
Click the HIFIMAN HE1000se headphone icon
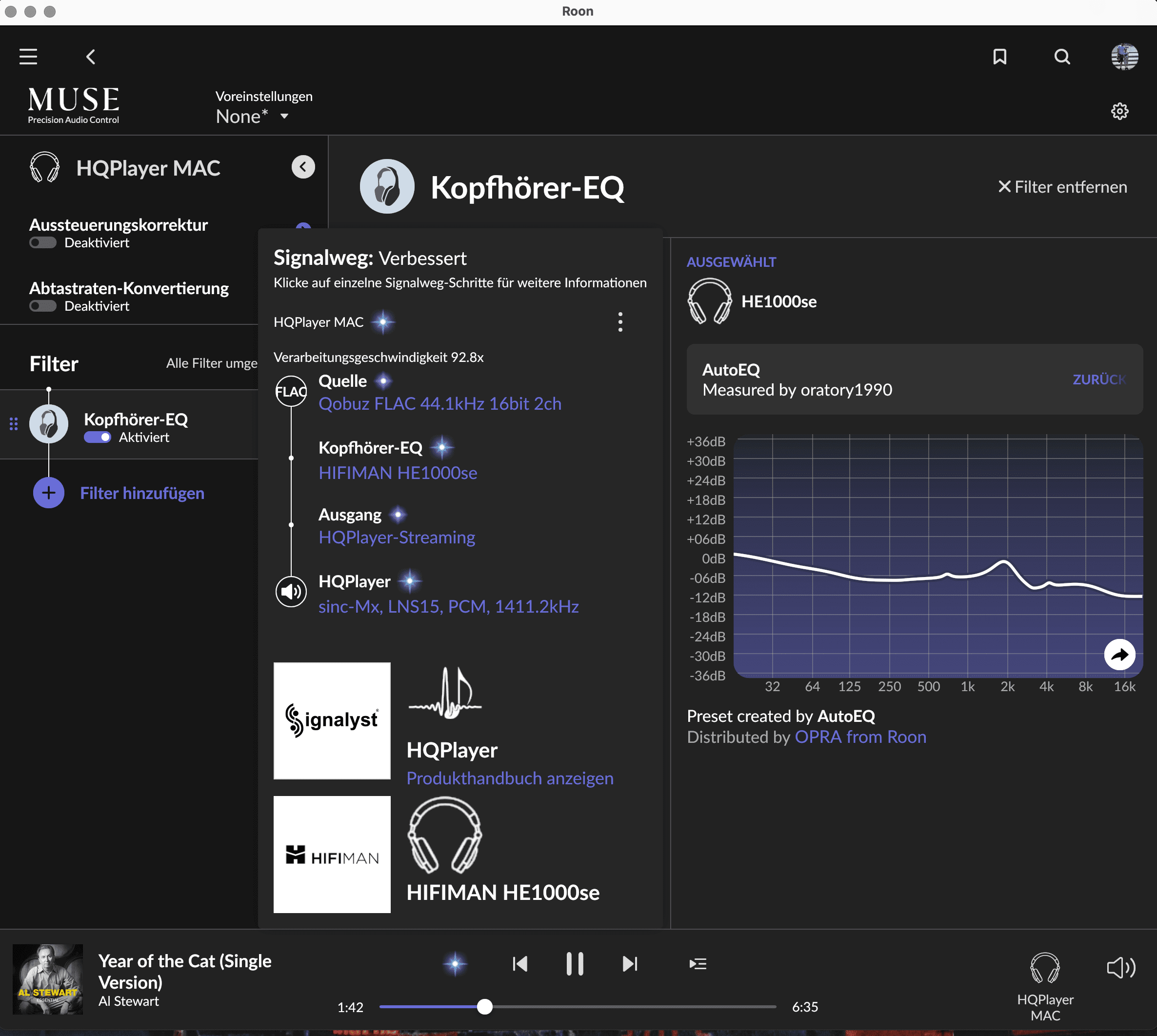click(445, 835)
